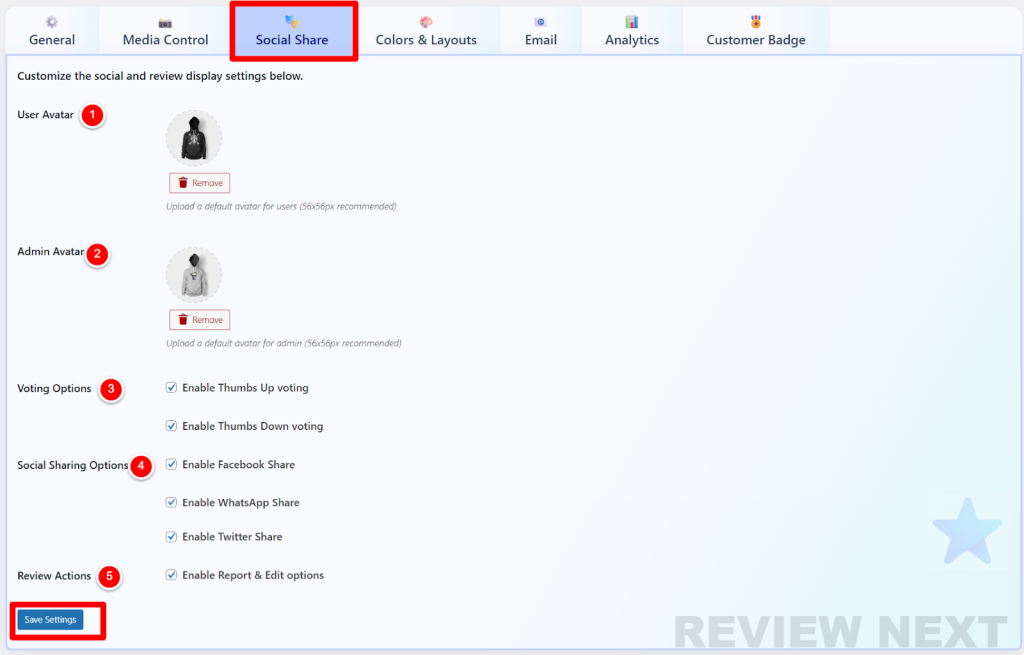Click the large star icon at bottom right
This screenshot has height=655, width=1024.
tap(967, 528)
